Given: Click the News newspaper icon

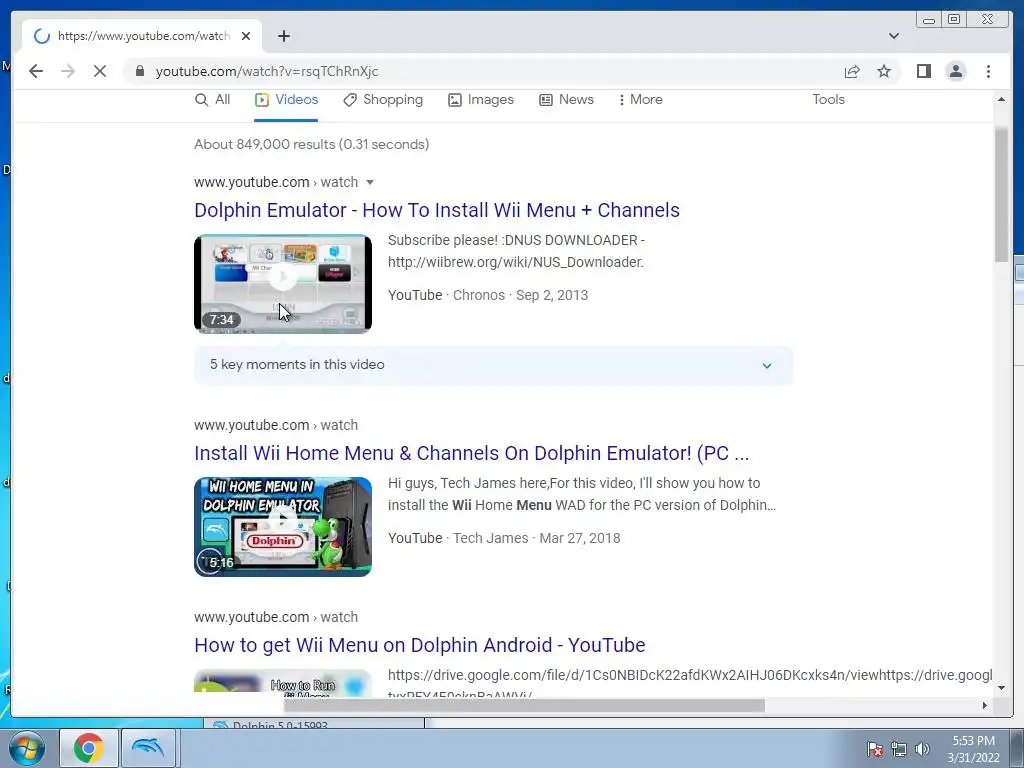Looking at the screenshot, I should coord(545,100).
